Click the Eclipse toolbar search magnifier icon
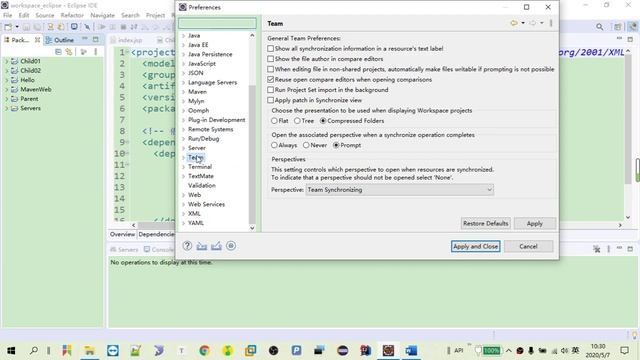 click(x=599, y=27)
